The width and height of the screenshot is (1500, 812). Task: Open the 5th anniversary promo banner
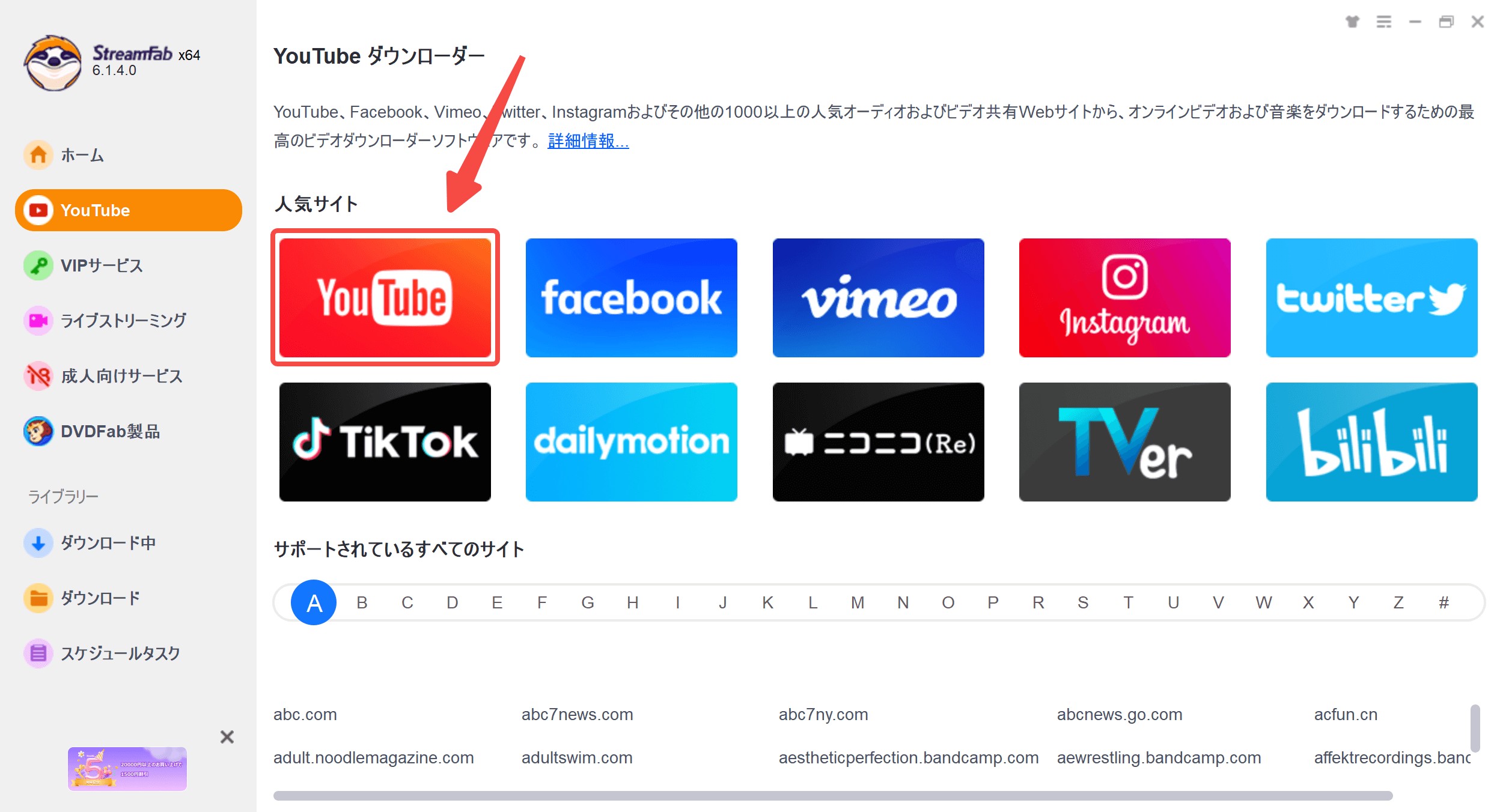(x=127, y=769)
